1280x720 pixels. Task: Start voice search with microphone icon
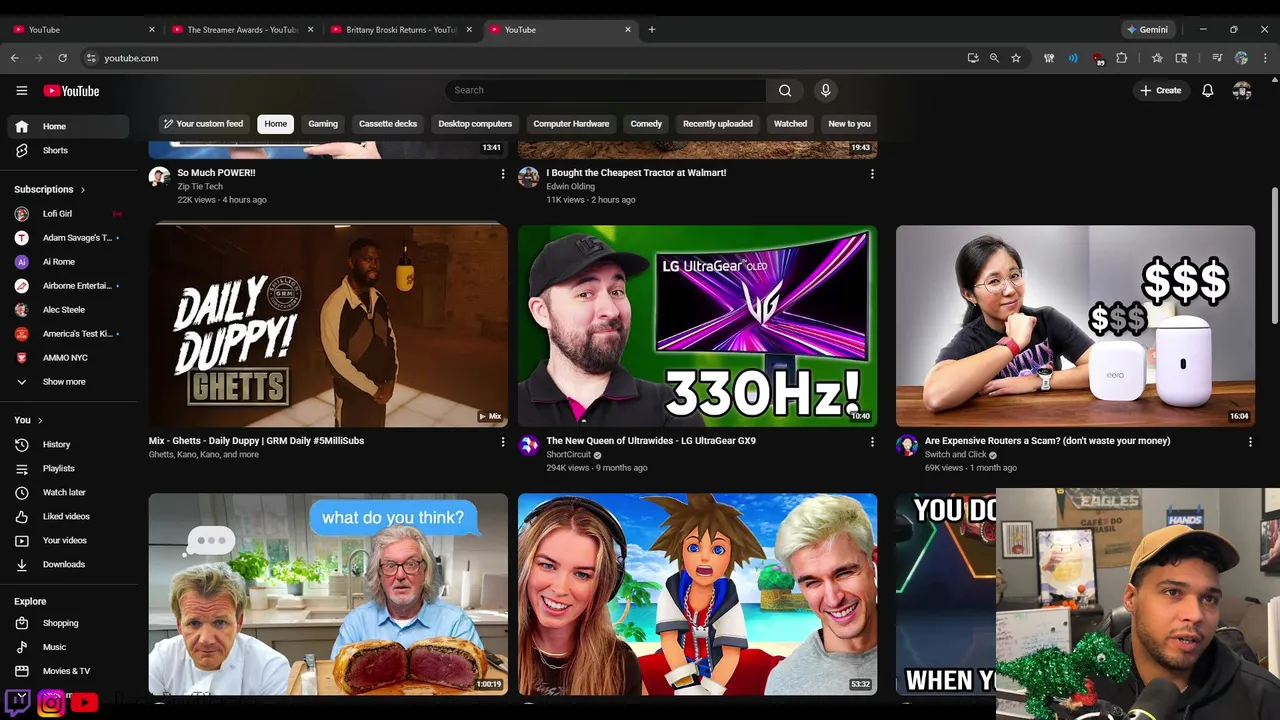pos(825,90)
